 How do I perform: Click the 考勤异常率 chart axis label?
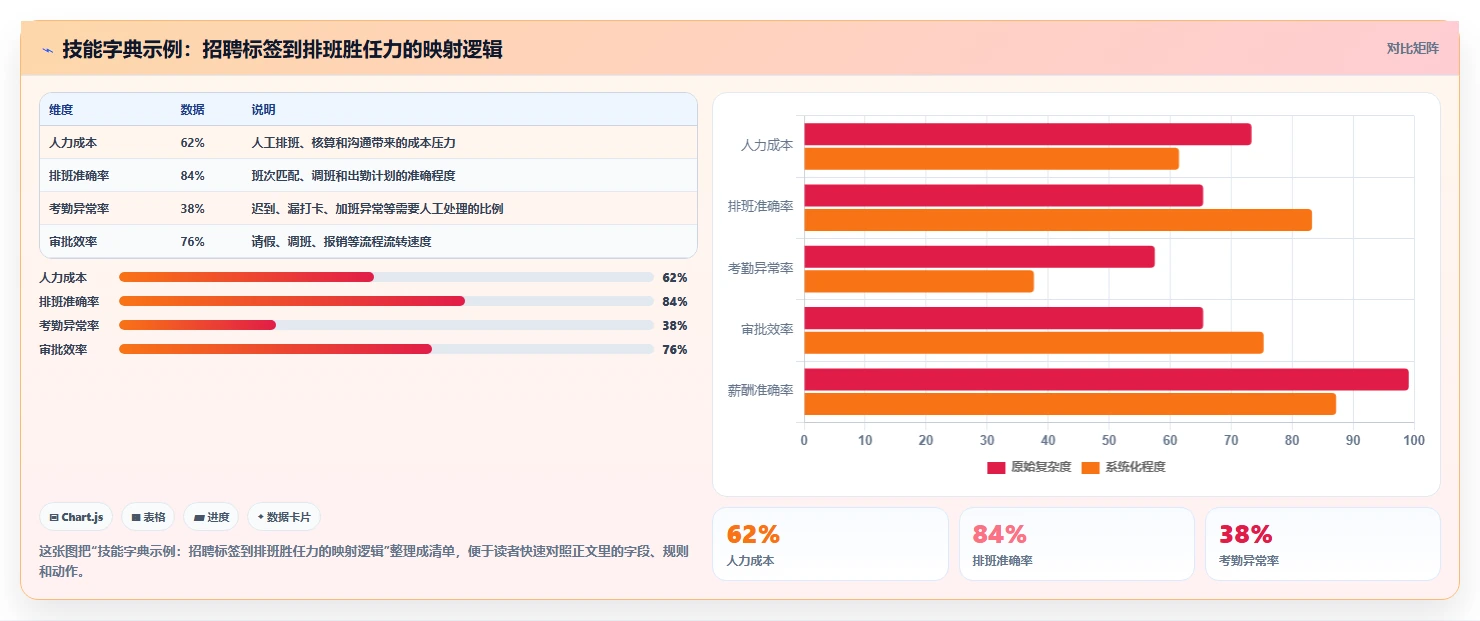pos(760,268)
